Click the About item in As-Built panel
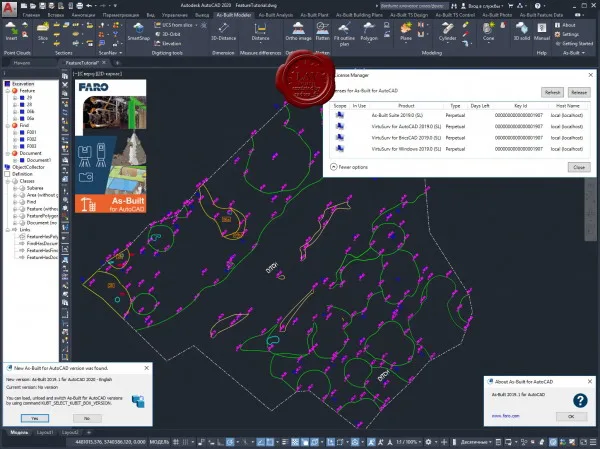 coord(565,25)
